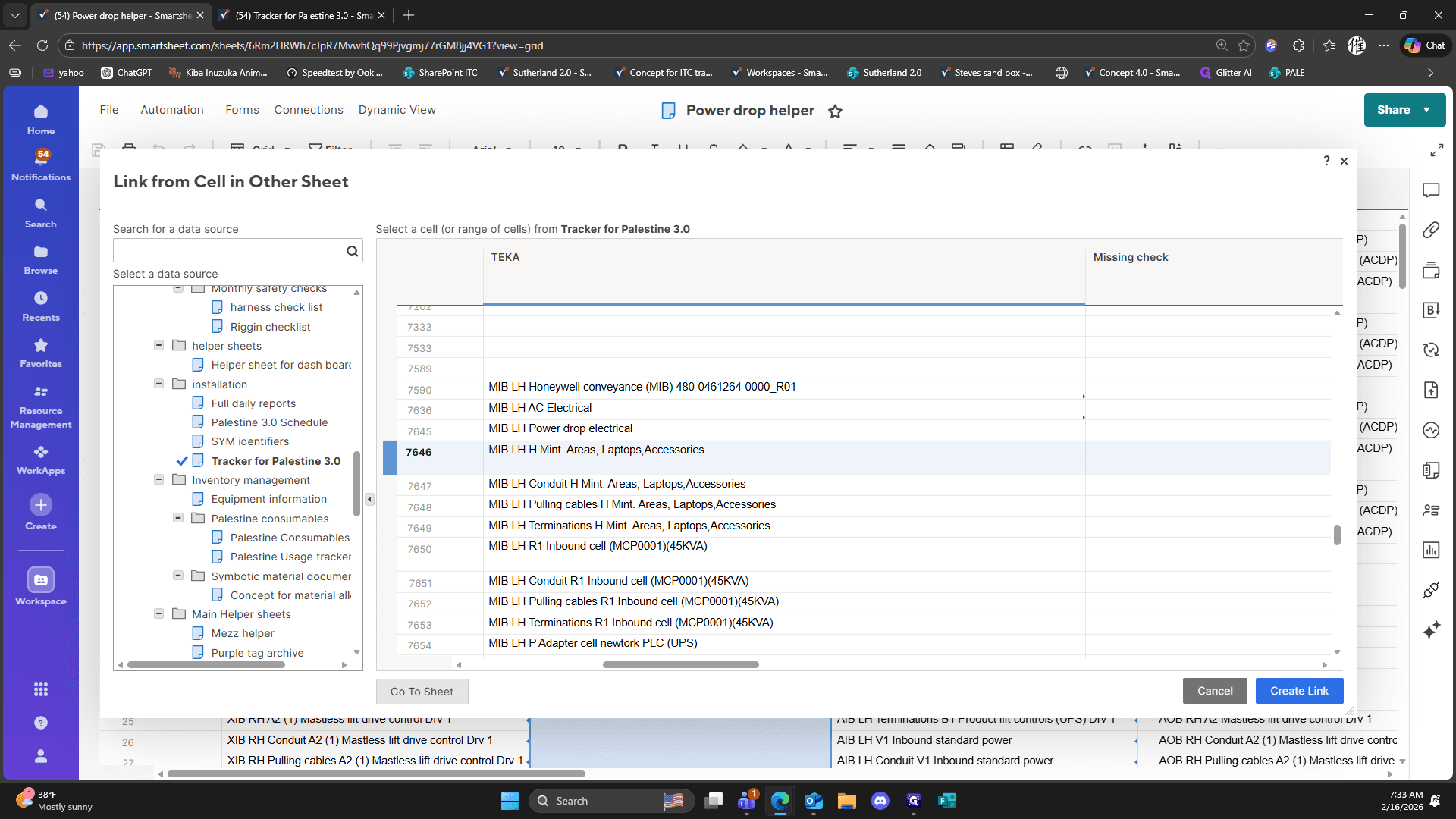
Task: Open Recents clock icon
Action: coord(41,298)
